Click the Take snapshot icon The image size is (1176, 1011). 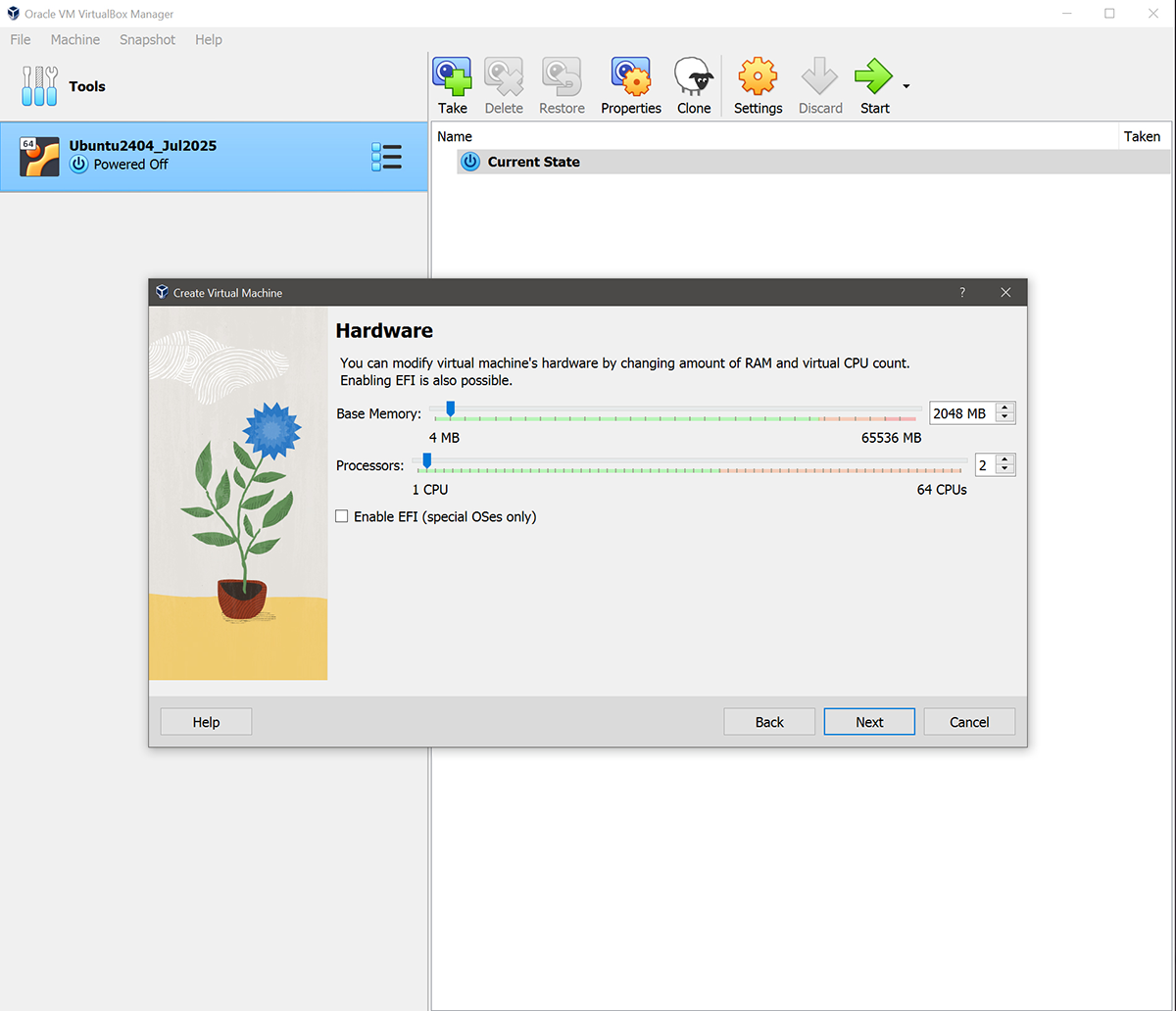[x=452, y=76]
